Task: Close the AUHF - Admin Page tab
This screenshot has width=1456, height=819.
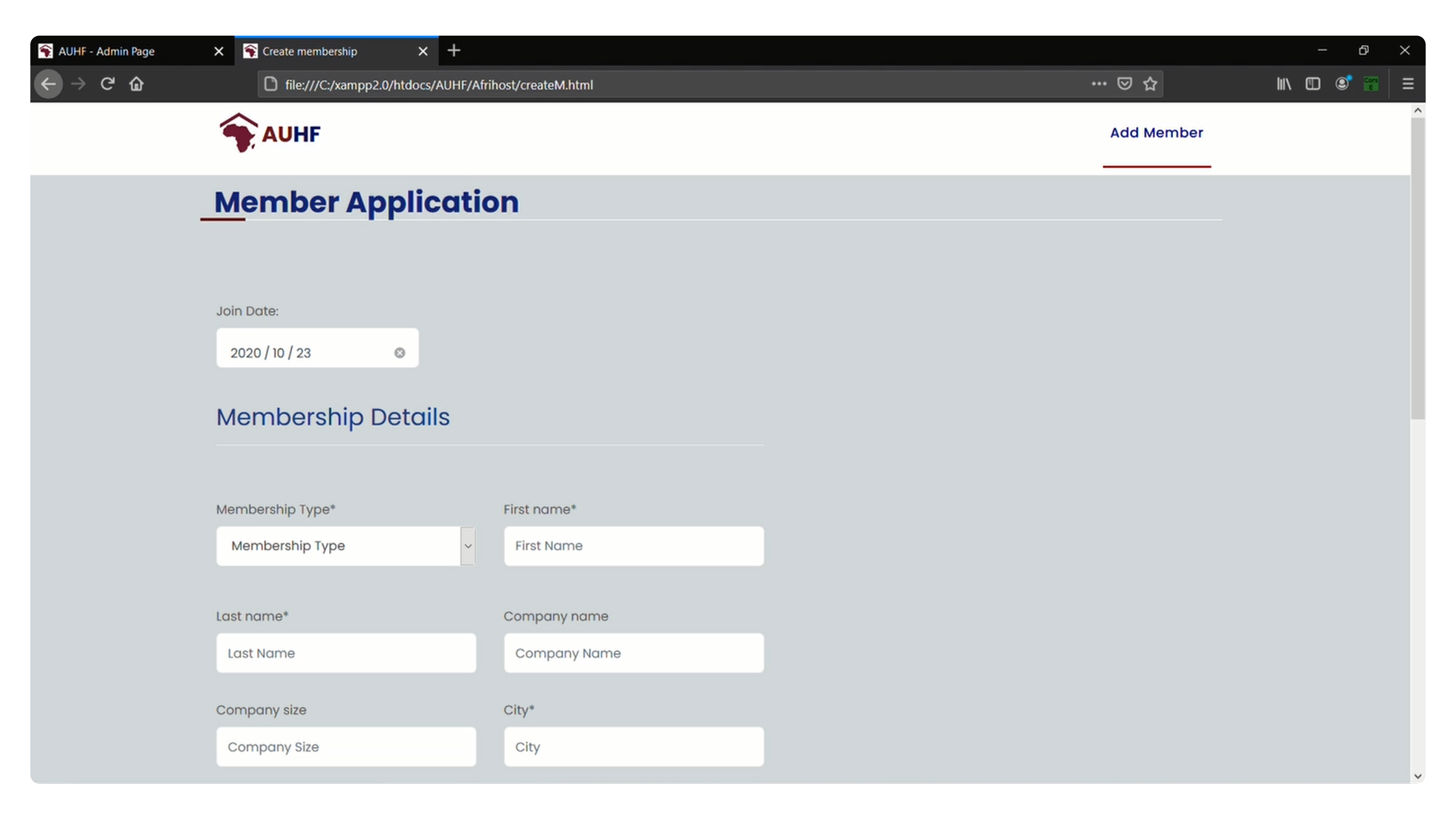Action: click(x=219, y=52)
